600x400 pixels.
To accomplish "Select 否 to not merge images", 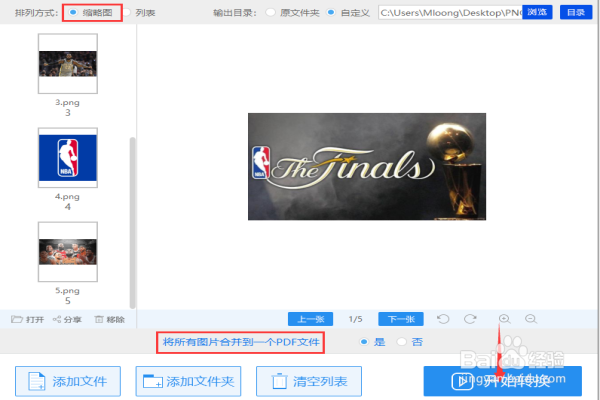I will pos(401,341).
